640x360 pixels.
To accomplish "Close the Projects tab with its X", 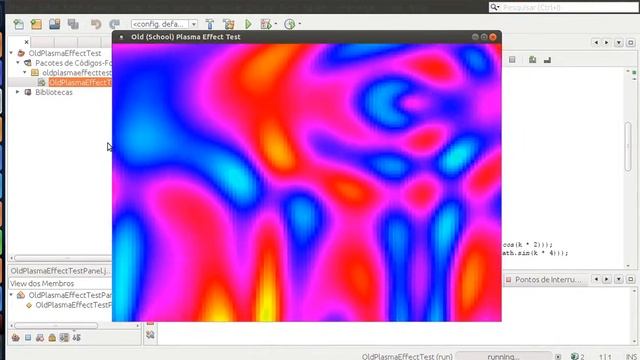I will pyautogui.click(x=27, y=42).
